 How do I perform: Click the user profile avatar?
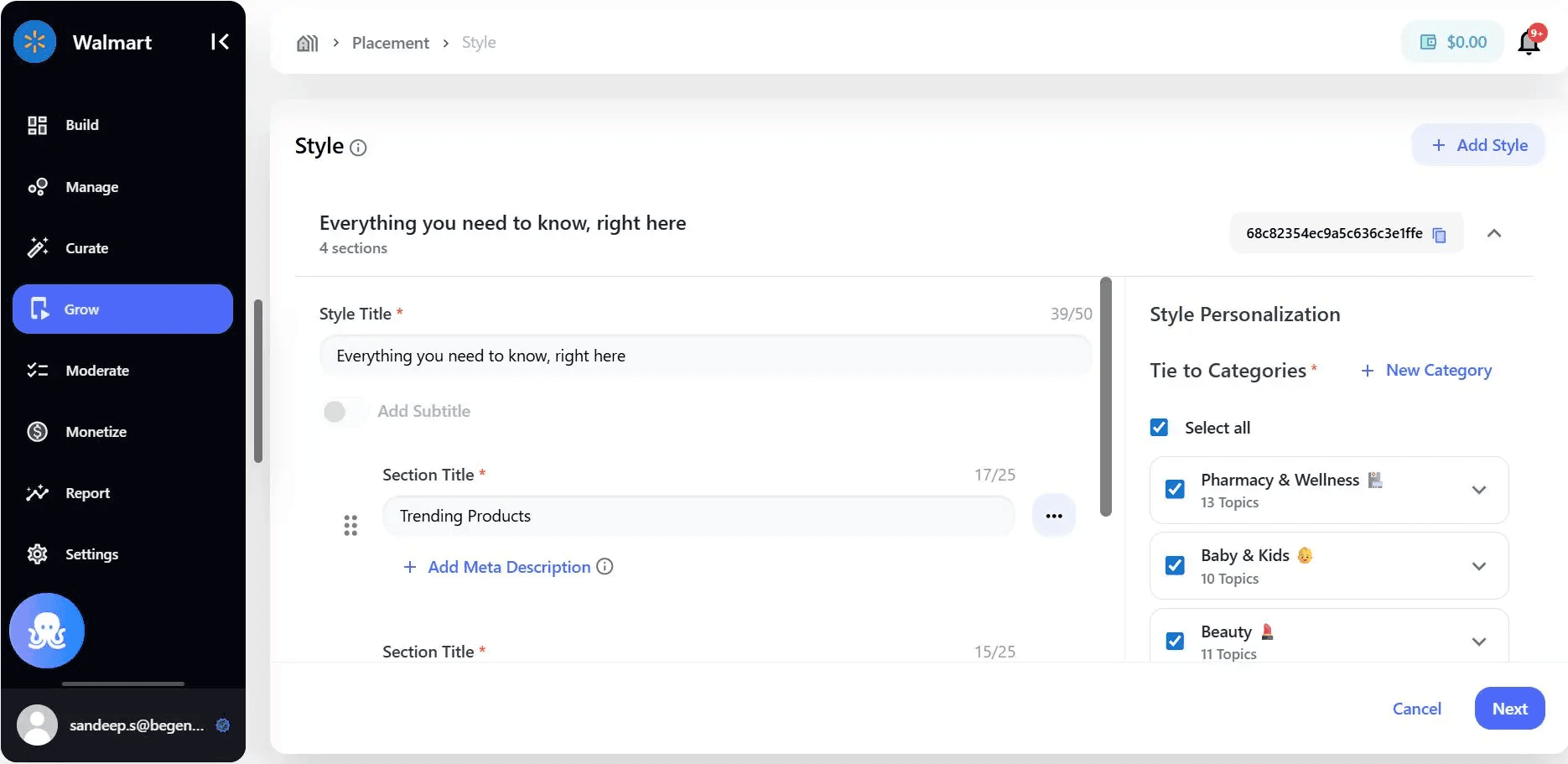37,725
